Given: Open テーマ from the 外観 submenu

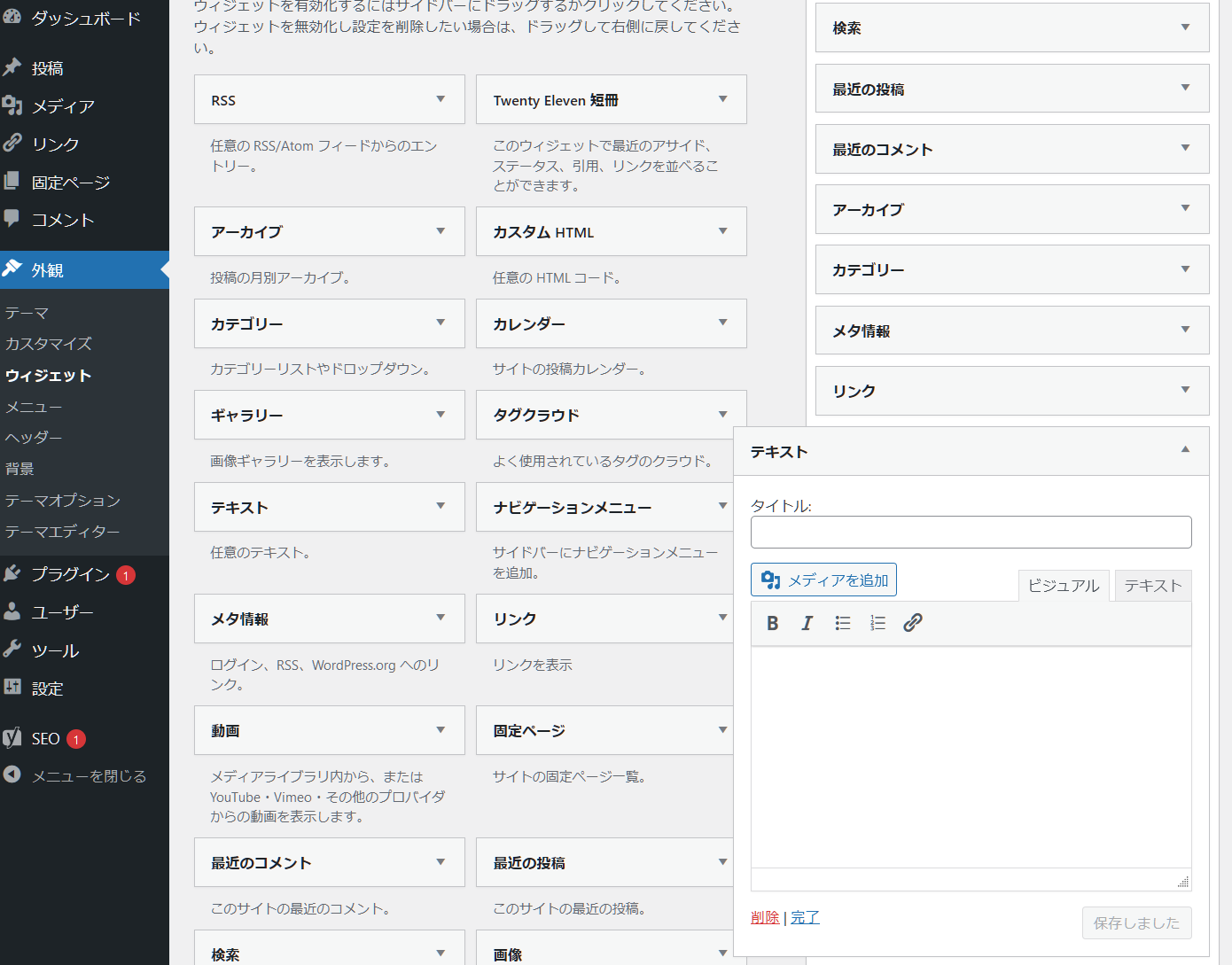Looking at the screenshot, I should pos(27,312).
